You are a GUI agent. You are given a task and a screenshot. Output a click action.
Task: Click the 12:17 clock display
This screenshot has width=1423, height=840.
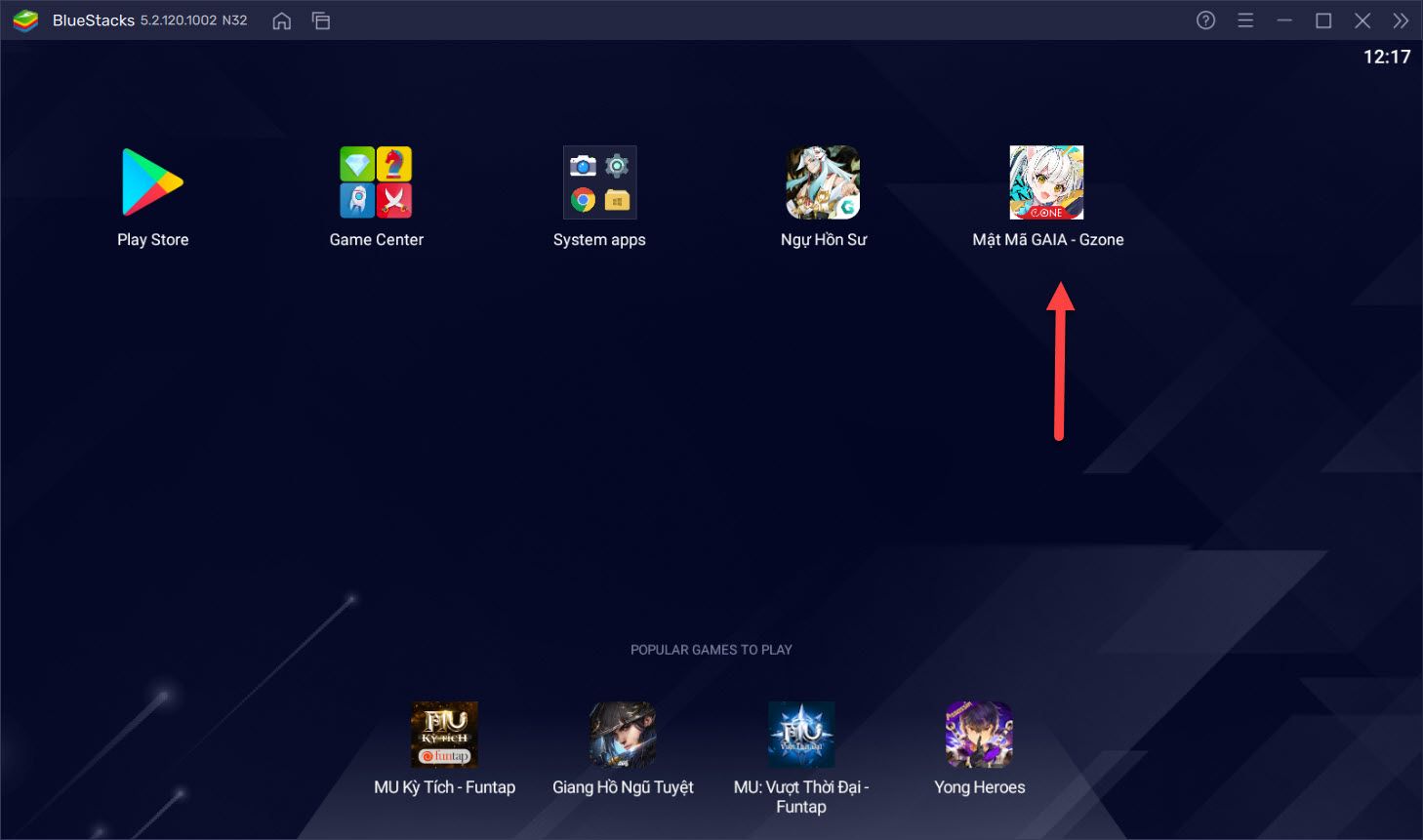point(1387,57)
